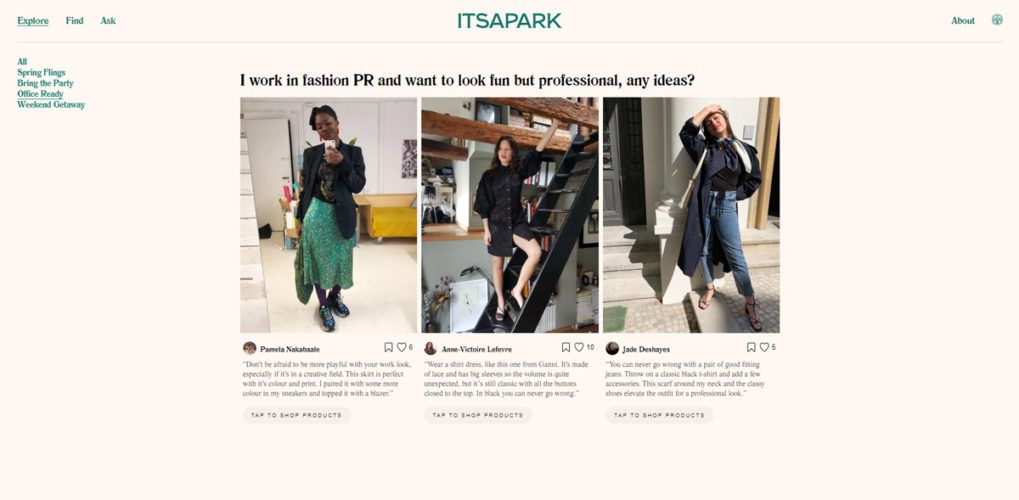Image resolution: width=1019 pixels, height=500 pixels.
Task: Click Jade Deshayes' profile avatar
Action: pyautogui.click(x=612, y=349)
